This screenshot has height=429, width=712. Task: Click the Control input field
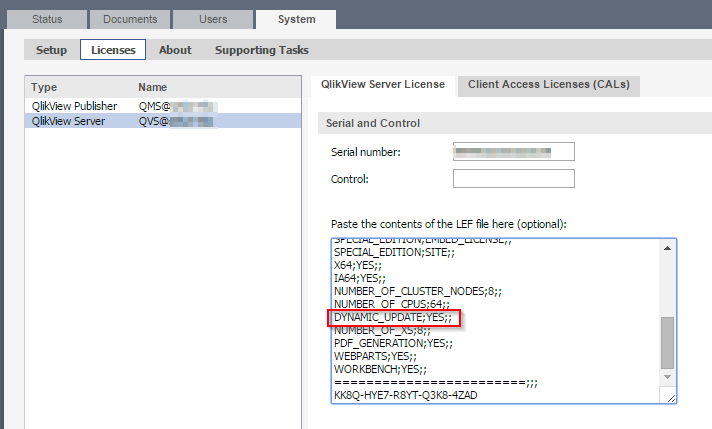(x=514, y=178)
